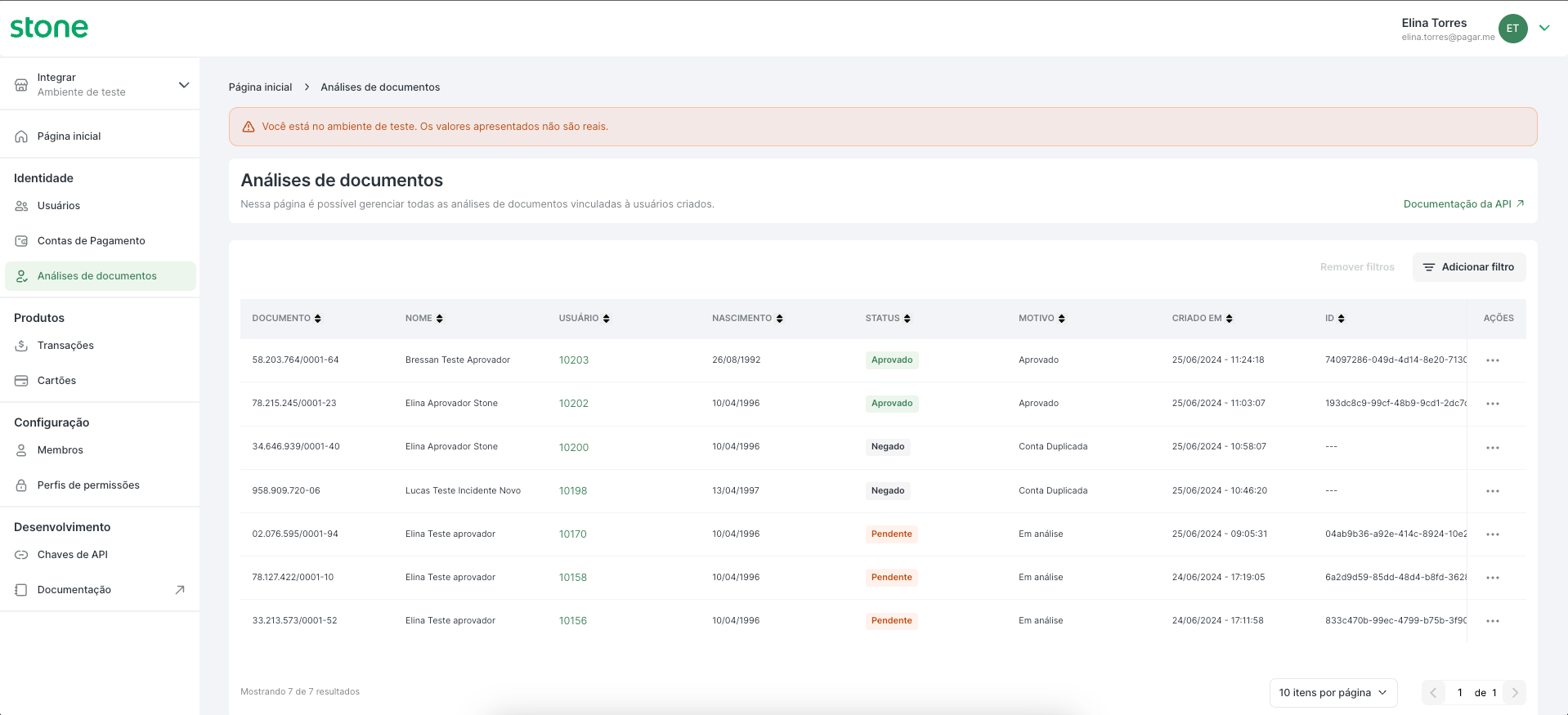The height and width of the screenshot is (715, 1568).
Task: Select Análises de documentos sidebar item
Action: point(100,276)
